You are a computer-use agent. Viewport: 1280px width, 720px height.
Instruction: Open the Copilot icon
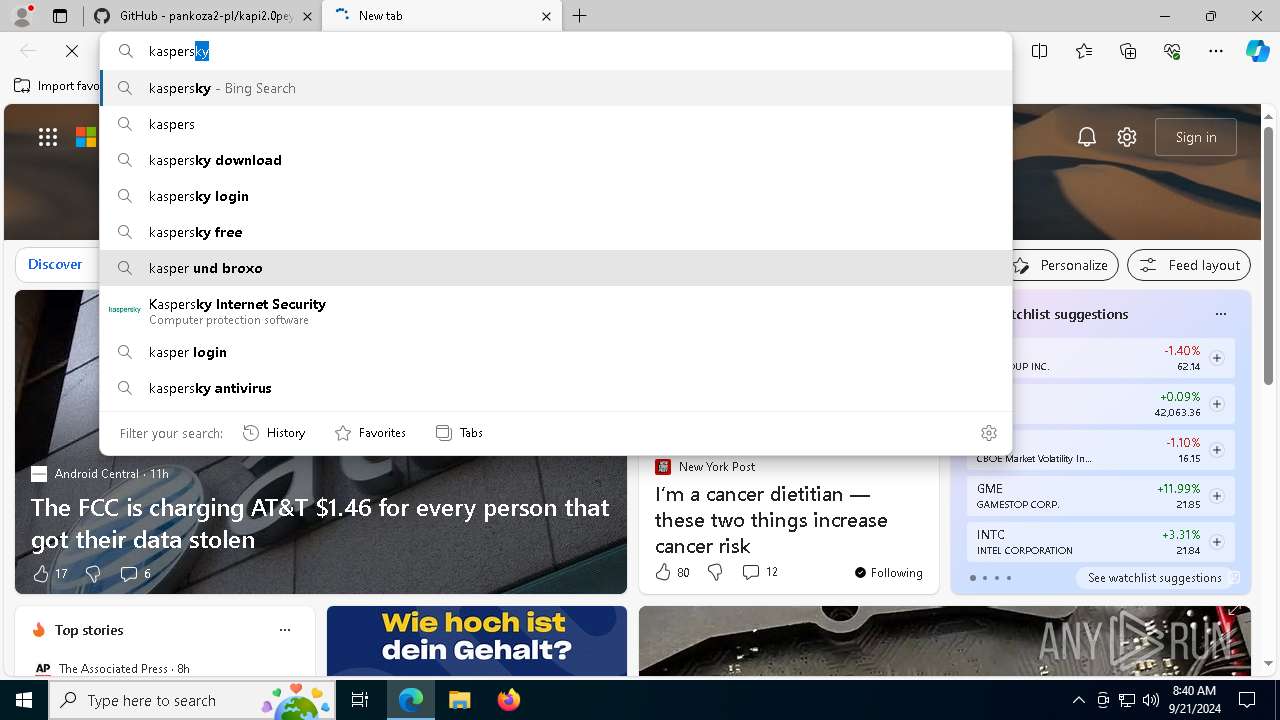point(1257,51)
